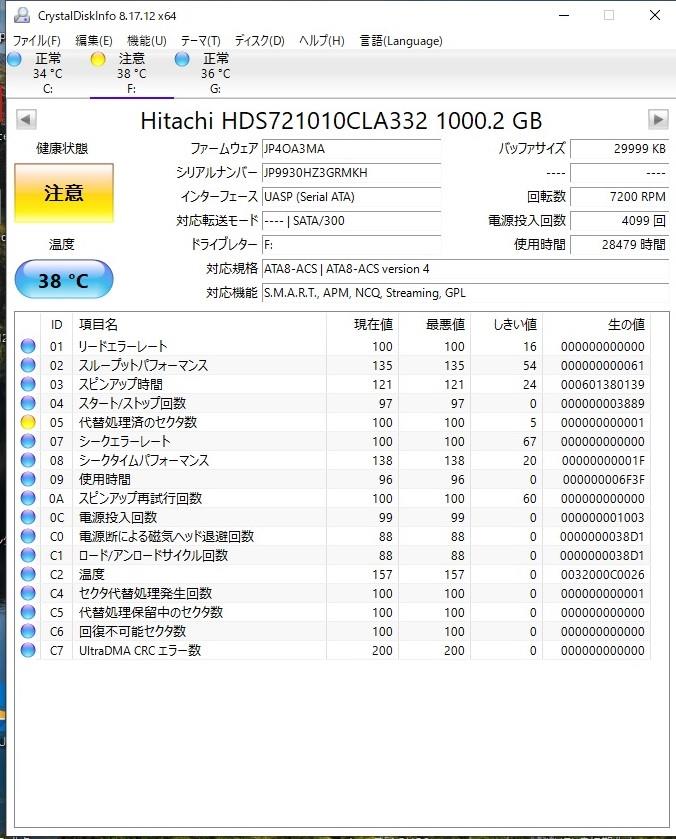Click the 項目名 column header
The height and width of the screenshot is (839, 676).
click(199, 324)
